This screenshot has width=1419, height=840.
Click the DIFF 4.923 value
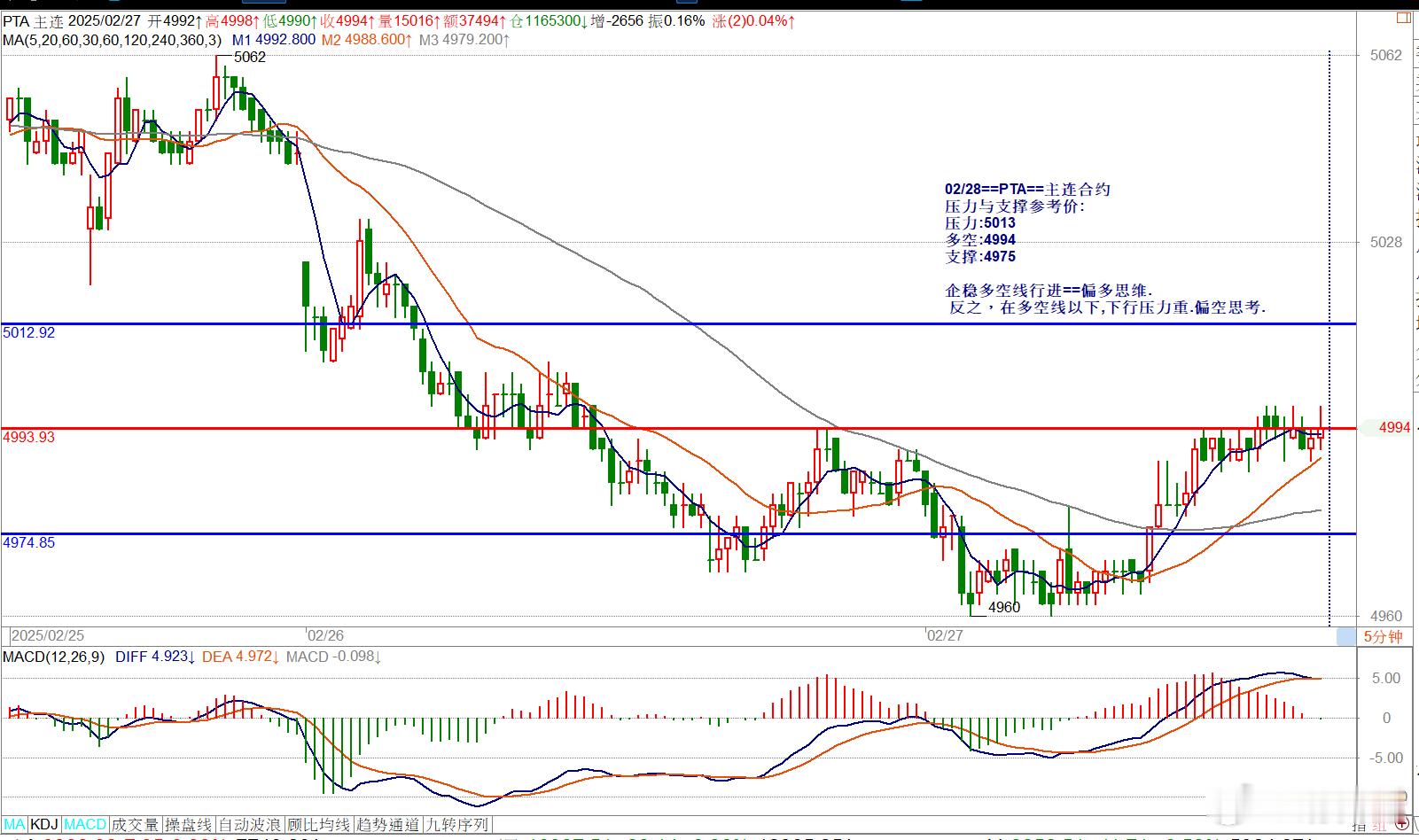(155, 657)
